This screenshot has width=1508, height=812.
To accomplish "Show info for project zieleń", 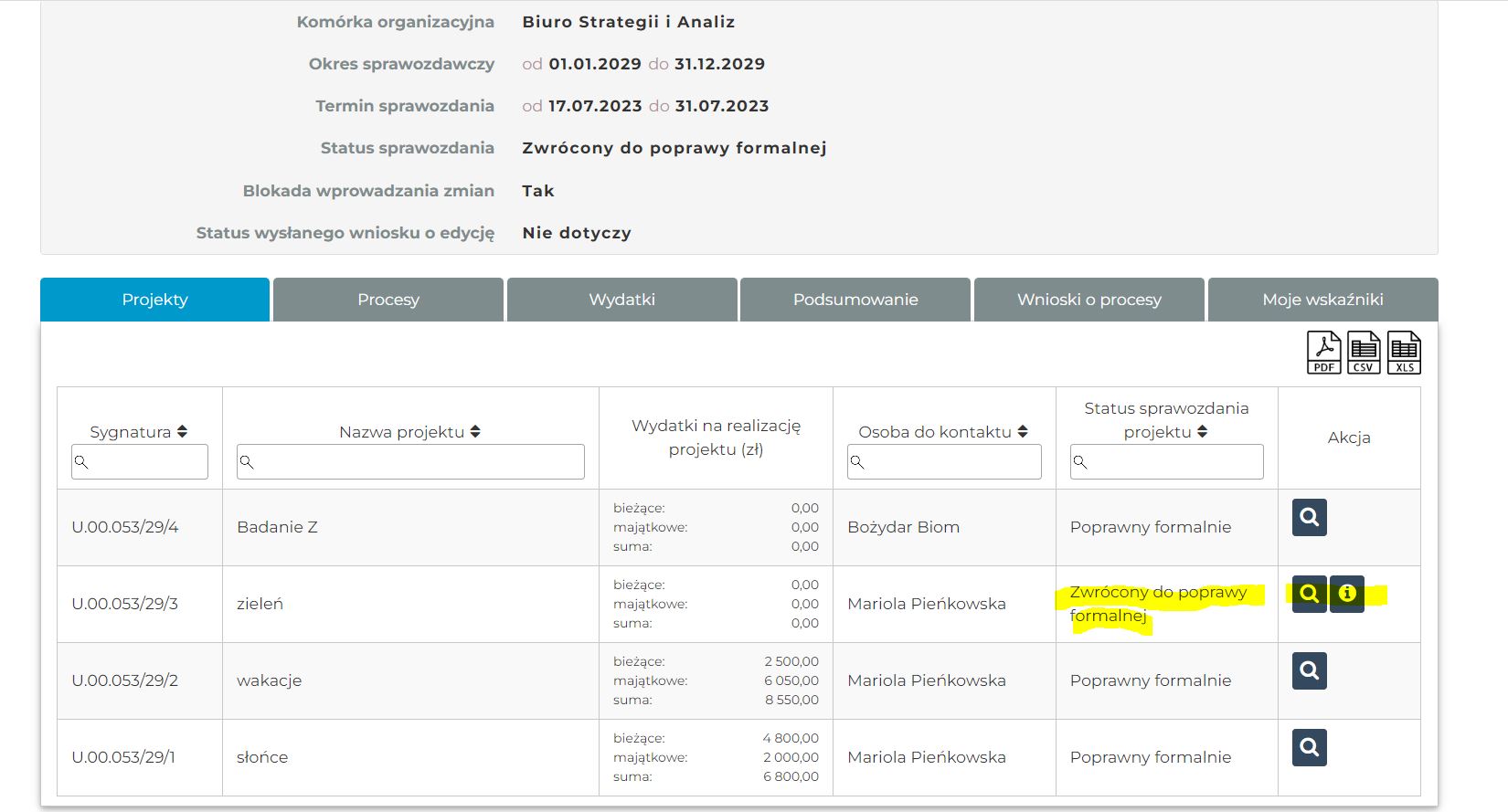I will (1346, 594).
